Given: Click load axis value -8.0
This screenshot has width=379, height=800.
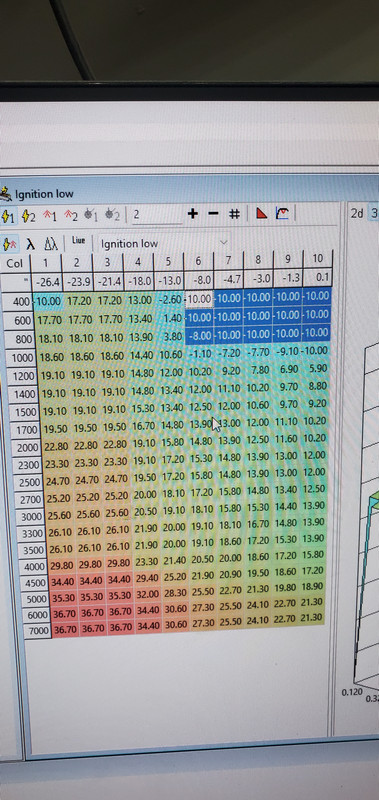Looking at the screenshot, I should [x=198, y=280].
